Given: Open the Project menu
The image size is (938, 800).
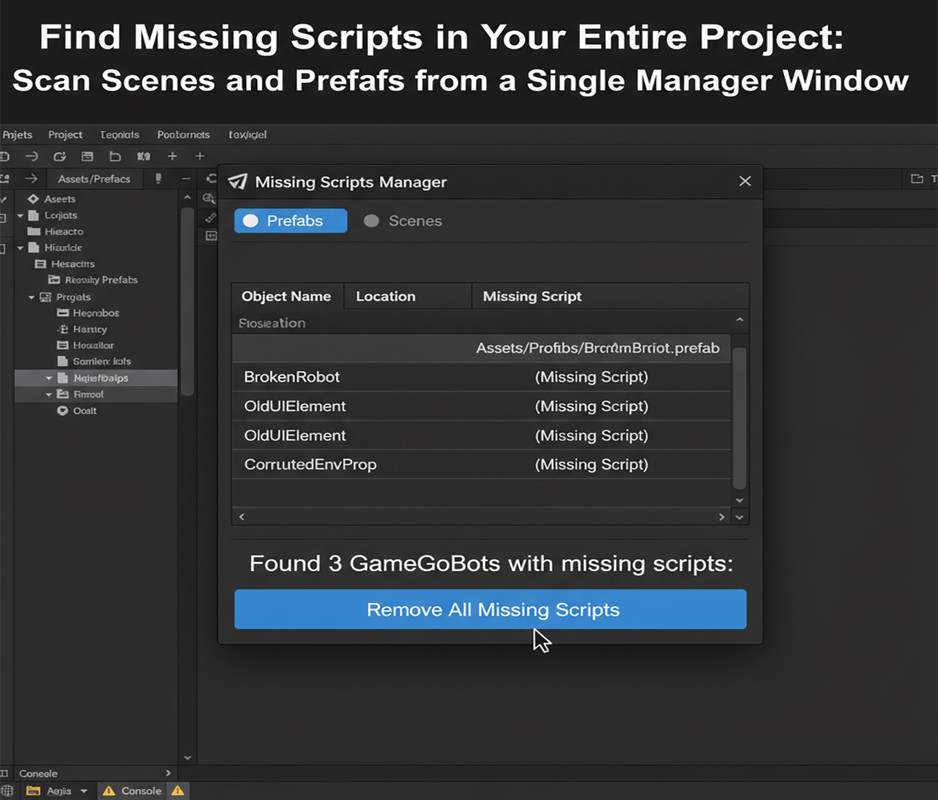Looking at the screenshot, I should pyautogui.click(x=65, y=134).
